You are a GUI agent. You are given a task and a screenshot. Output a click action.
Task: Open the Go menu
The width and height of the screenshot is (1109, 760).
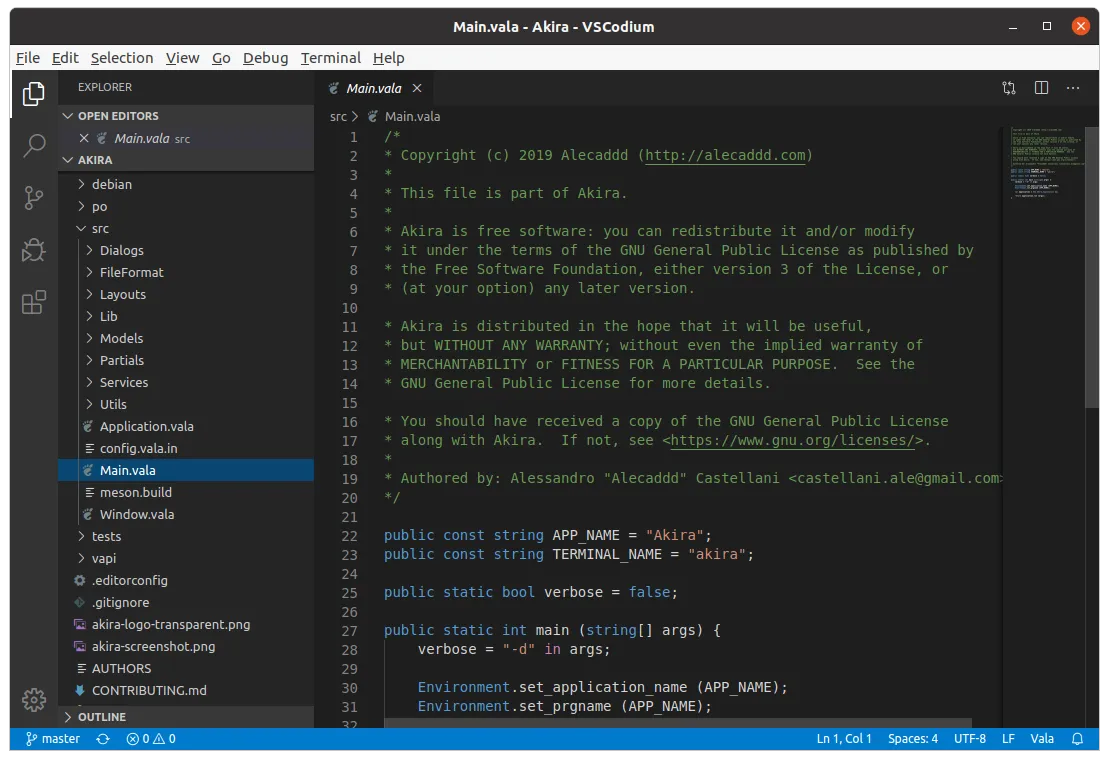pos(221,58)
